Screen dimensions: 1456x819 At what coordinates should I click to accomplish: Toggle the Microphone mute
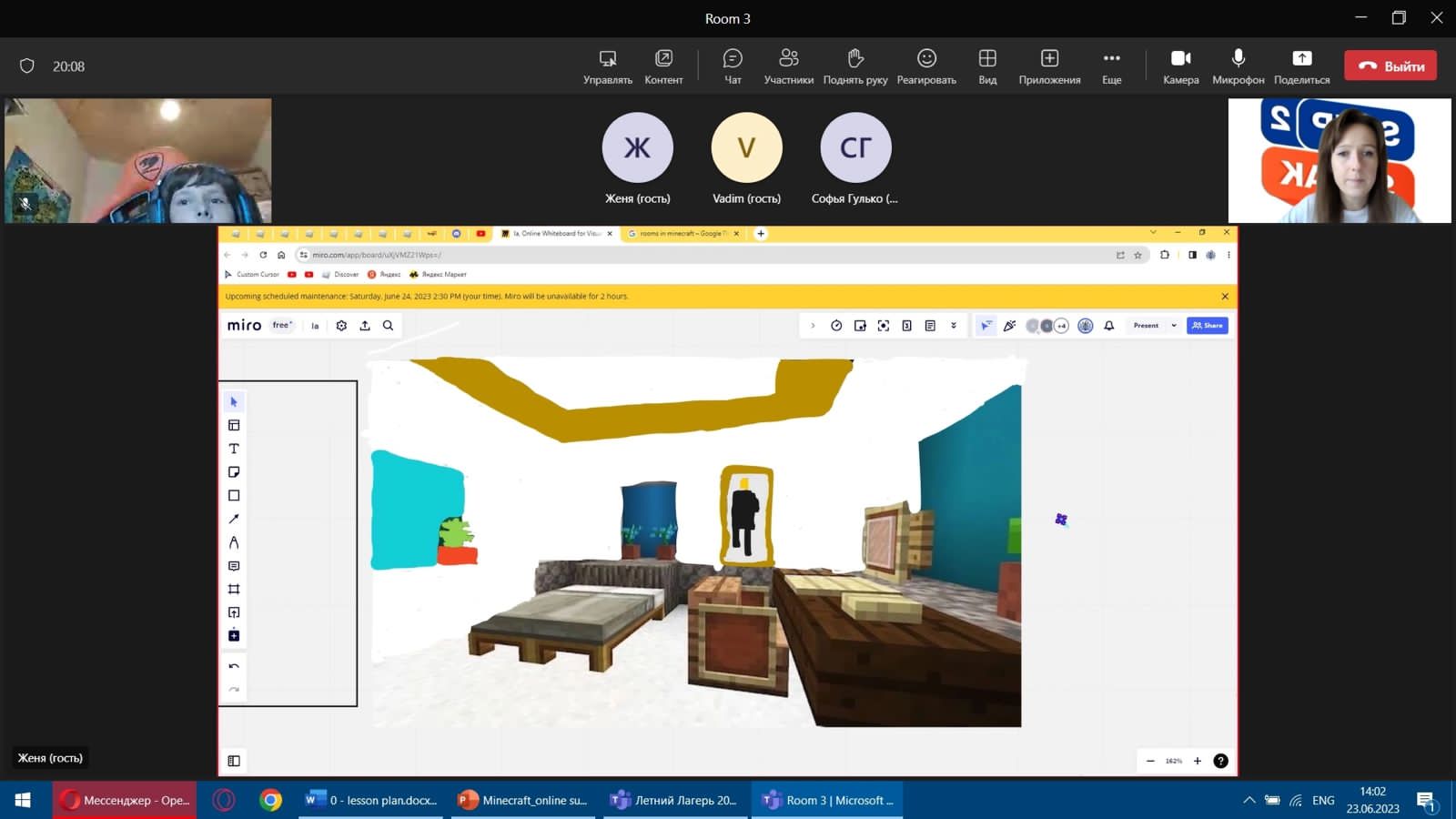[1238, 66]
